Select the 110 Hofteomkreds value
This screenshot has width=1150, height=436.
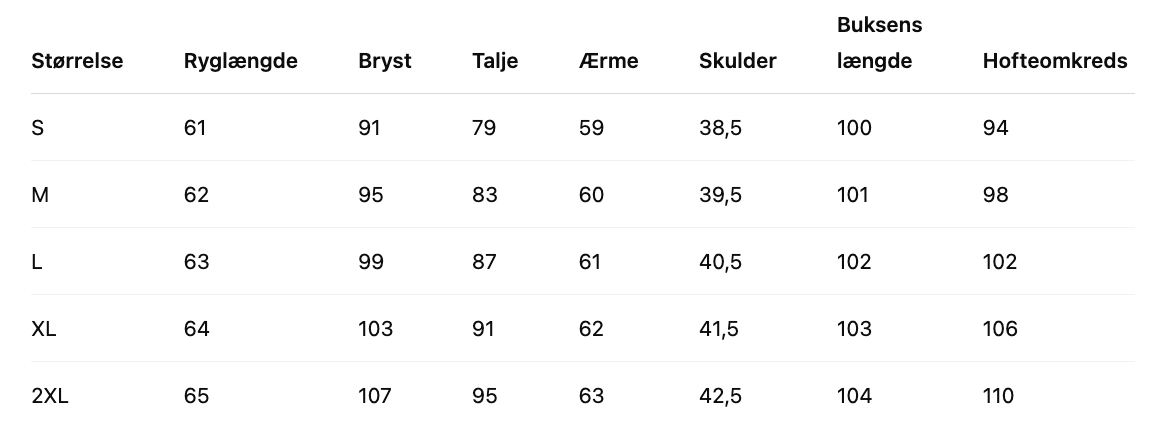pyautogui.click(x=998, y=396)
